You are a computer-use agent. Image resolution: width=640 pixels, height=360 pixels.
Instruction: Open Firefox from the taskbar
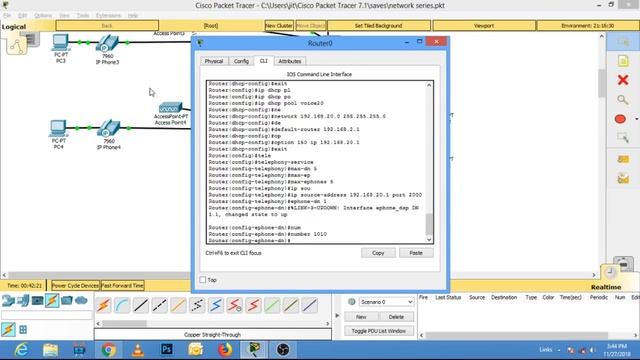[x=225, y=350]
